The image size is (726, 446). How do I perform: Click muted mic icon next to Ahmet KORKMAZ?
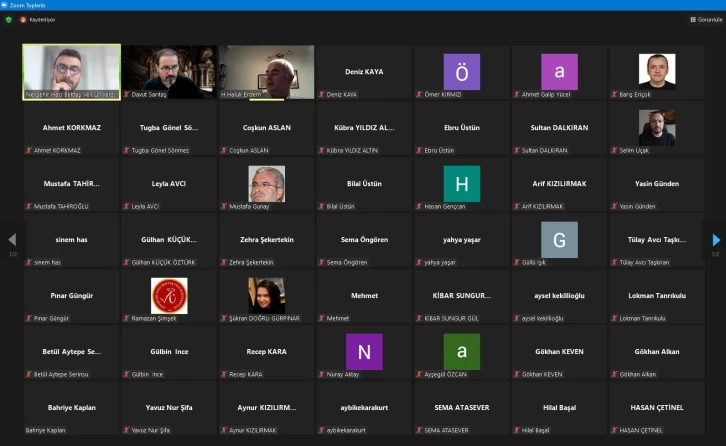pyautogui.click(x=29, y=151)
